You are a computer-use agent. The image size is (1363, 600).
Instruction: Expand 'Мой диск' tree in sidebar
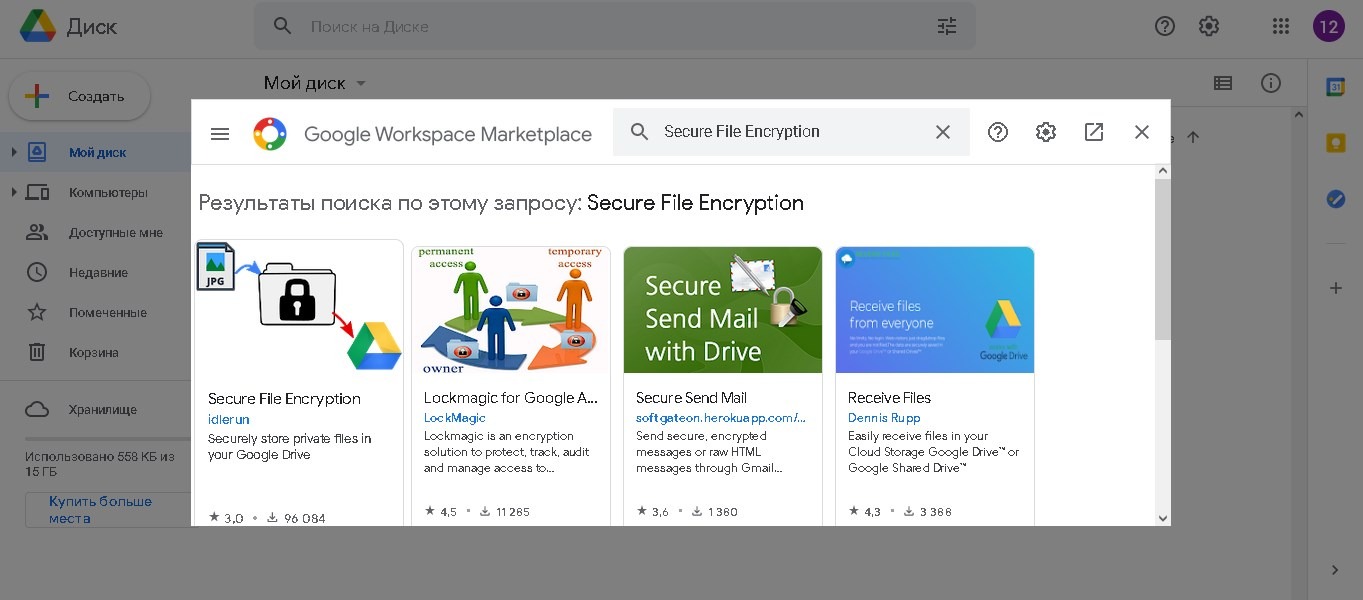tap(14, 153)
